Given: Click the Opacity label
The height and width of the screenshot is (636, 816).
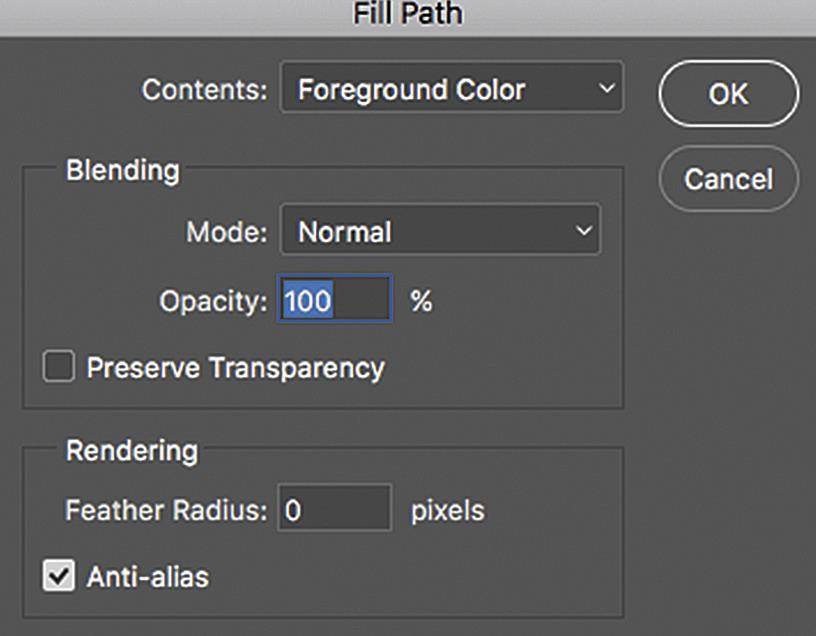Looking at the screenshot, I should click(x=213, y=301).
